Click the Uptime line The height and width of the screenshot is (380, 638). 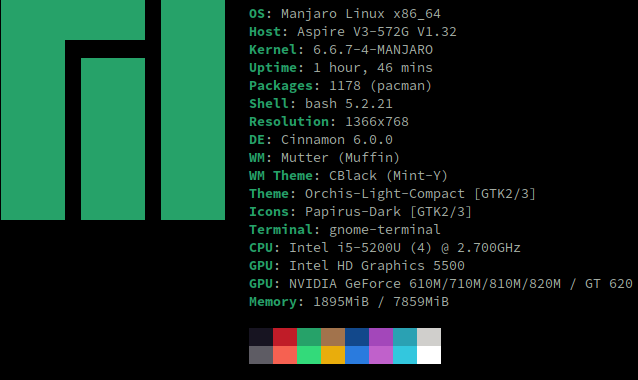[341, 68]
